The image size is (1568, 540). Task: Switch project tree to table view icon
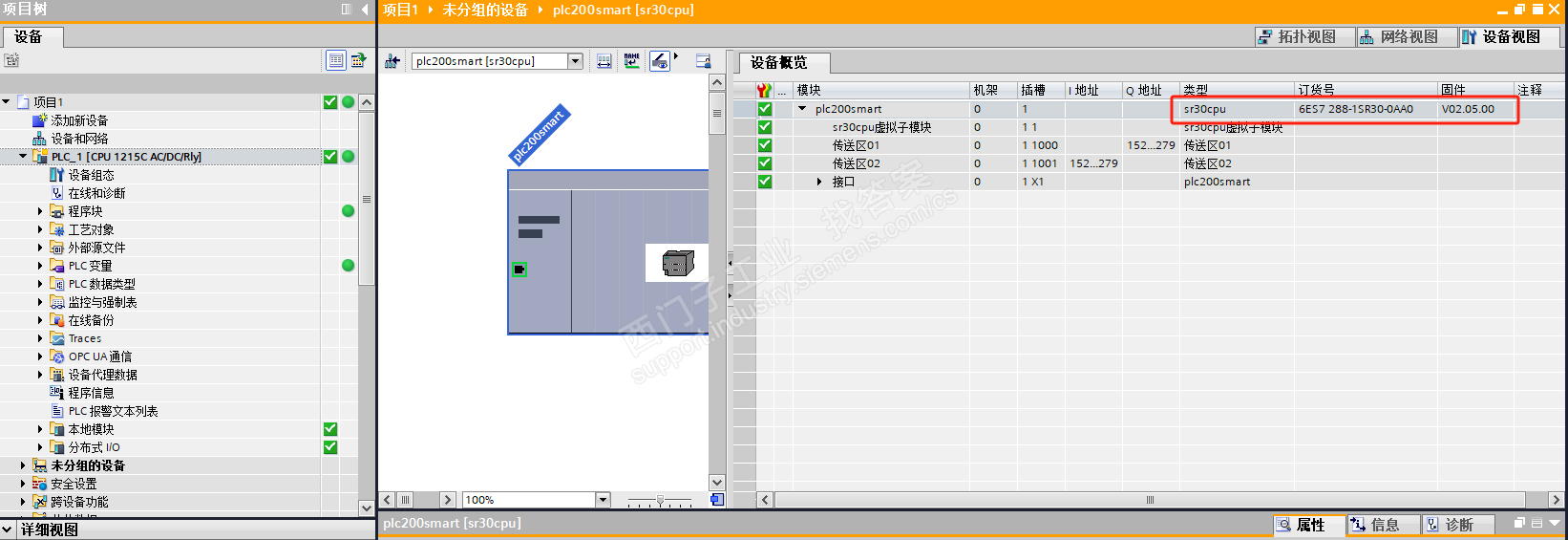(x=336, y=60)
